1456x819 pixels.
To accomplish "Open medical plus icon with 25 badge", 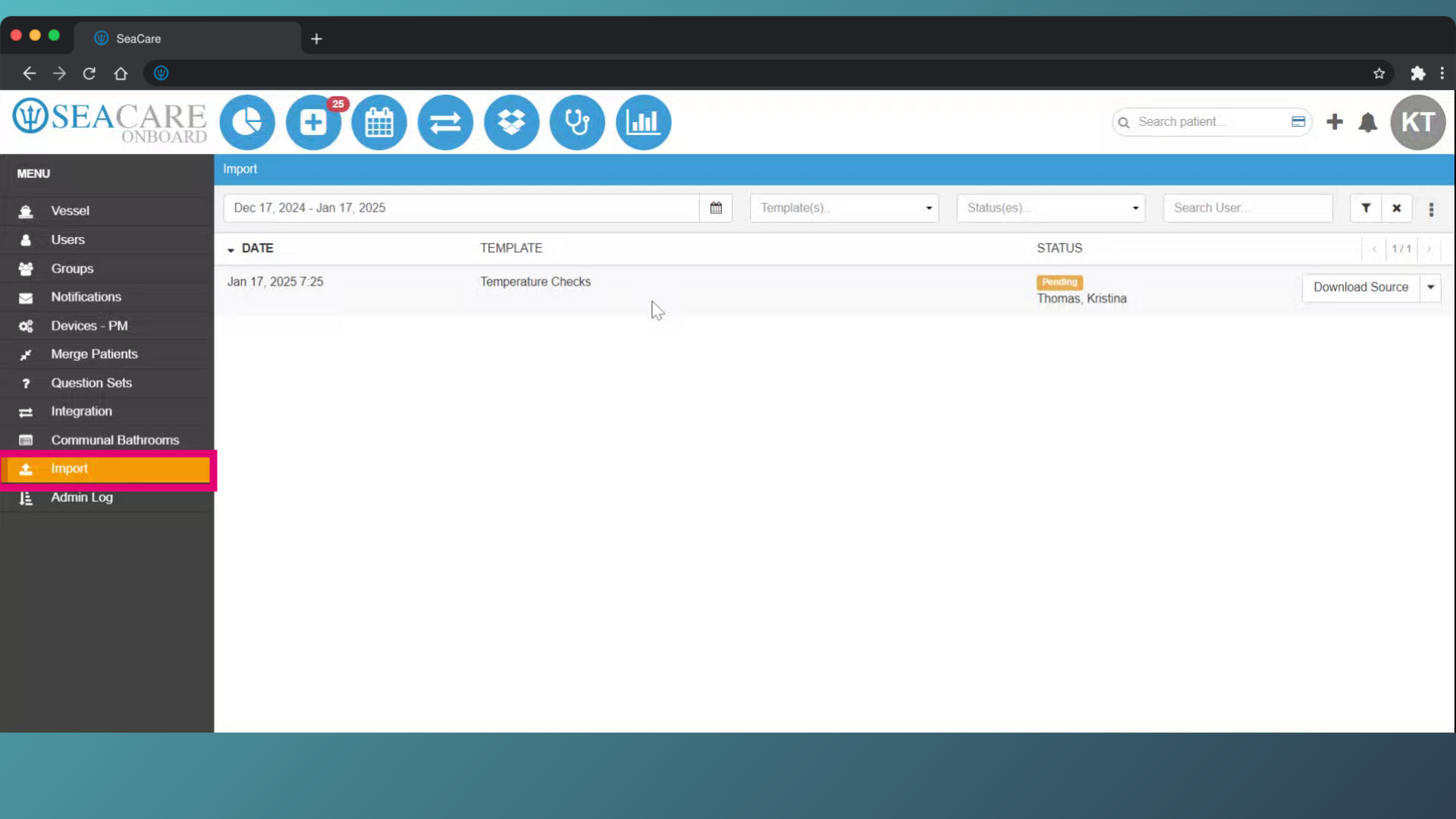I will 313,122.
